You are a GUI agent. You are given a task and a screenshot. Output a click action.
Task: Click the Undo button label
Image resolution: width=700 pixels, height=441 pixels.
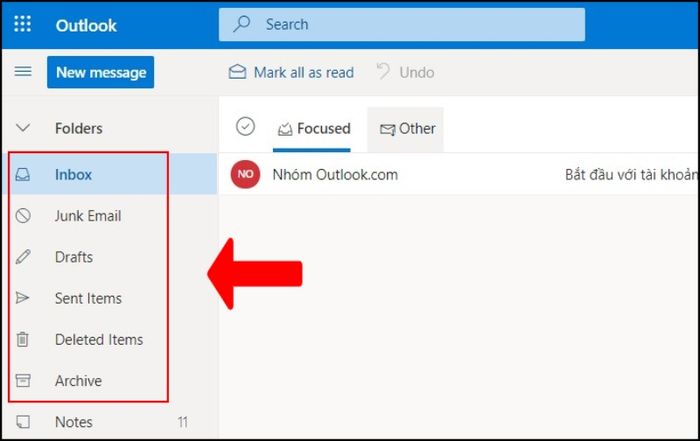coord(417,72)
